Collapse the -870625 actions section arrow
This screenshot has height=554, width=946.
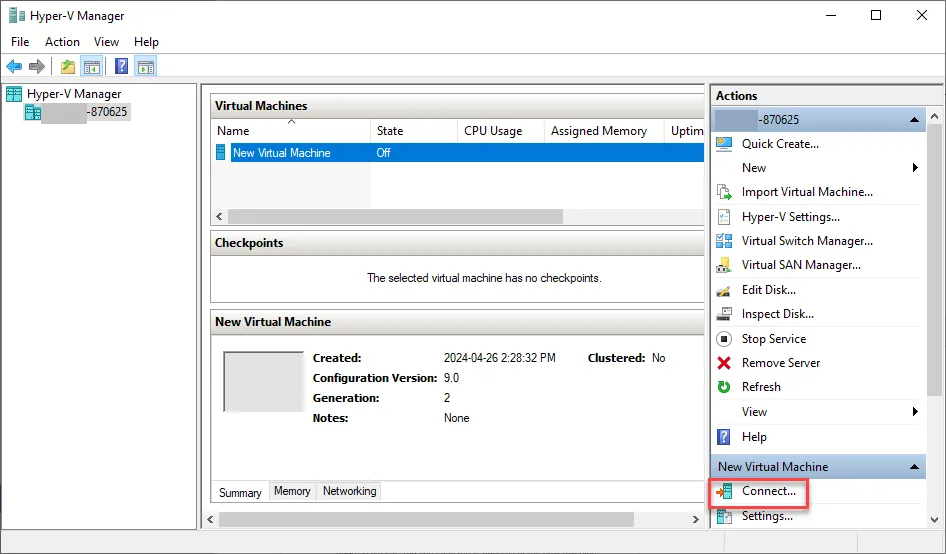click(914, 119)
